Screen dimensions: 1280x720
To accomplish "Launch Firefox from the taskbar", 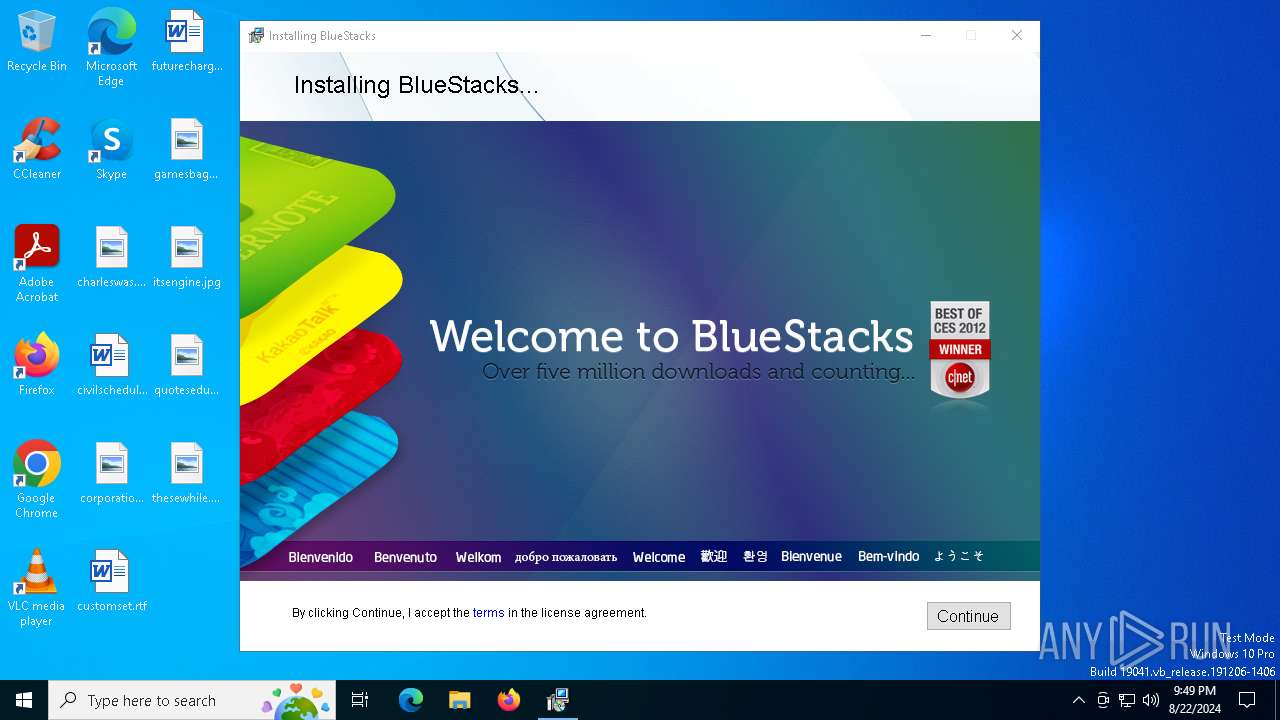I will [509, 700].
